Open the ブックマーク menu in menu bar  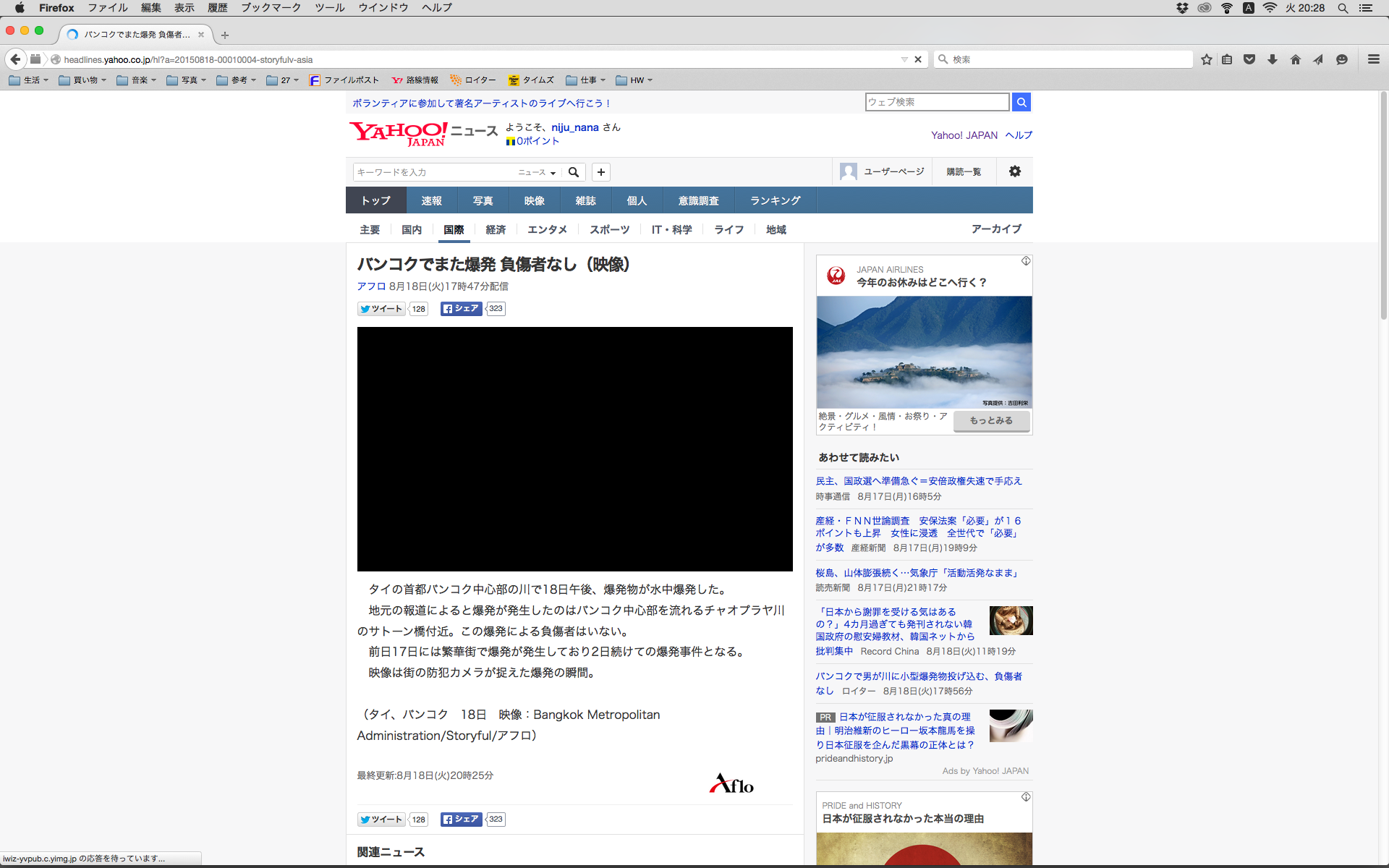coord(271,7)
